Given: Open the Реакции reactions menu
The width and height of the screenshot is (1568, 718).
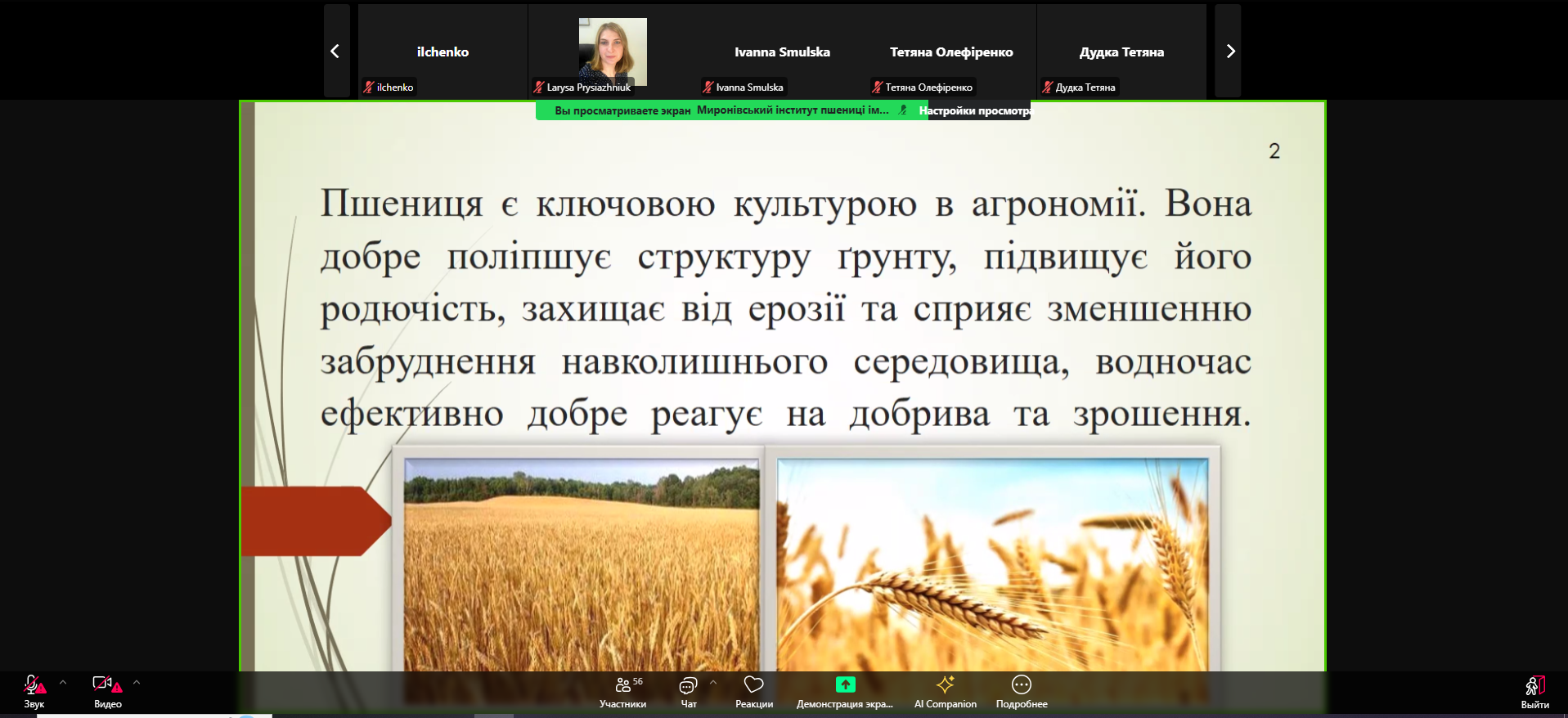Looking at the screenshot, I should tap(753, 691).
